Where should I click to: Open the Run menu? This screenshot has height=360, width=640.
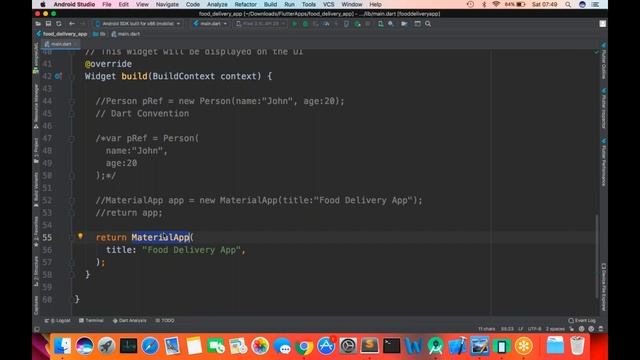pyautogui.click(x=289, y=4)
